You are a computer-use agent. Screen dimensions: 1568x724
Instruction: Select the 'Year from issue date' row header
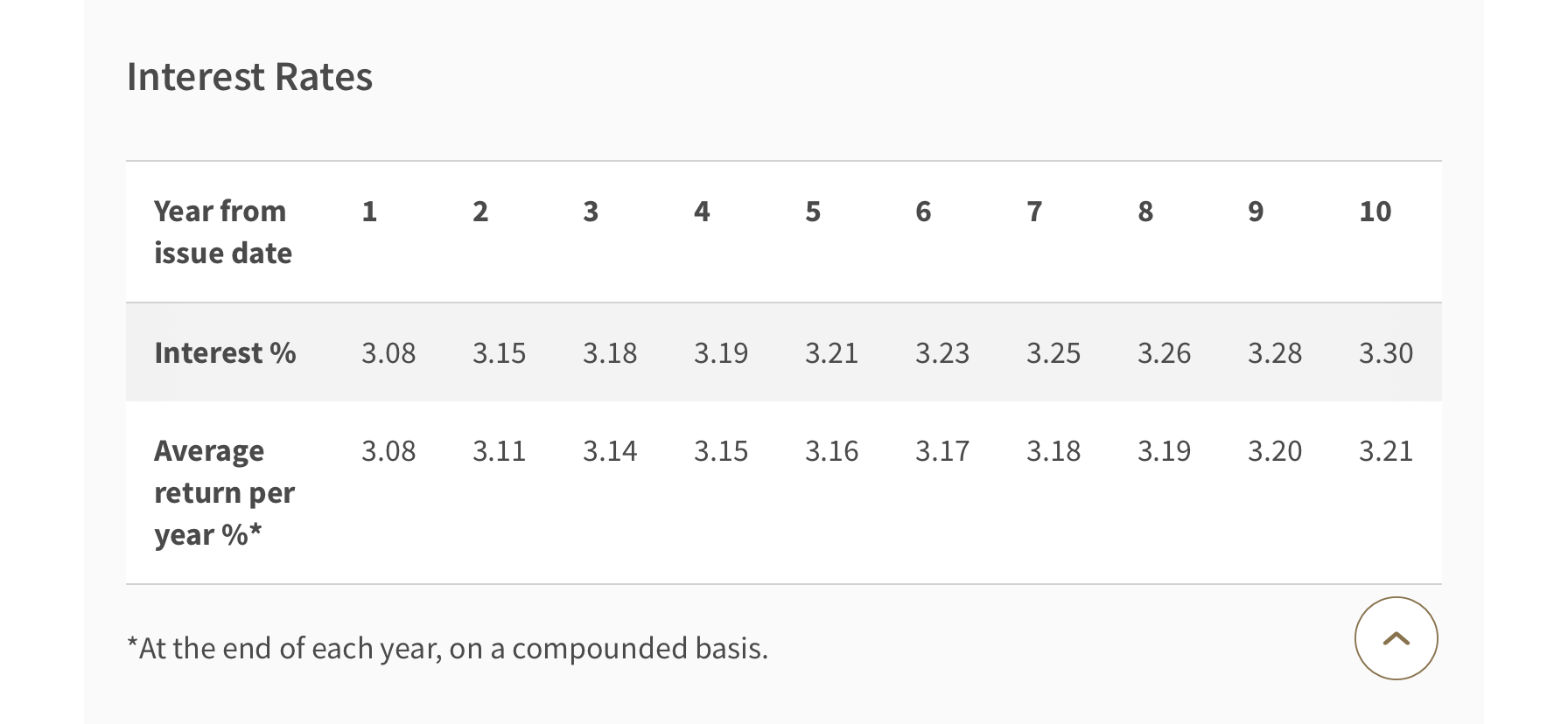[223, 232]
